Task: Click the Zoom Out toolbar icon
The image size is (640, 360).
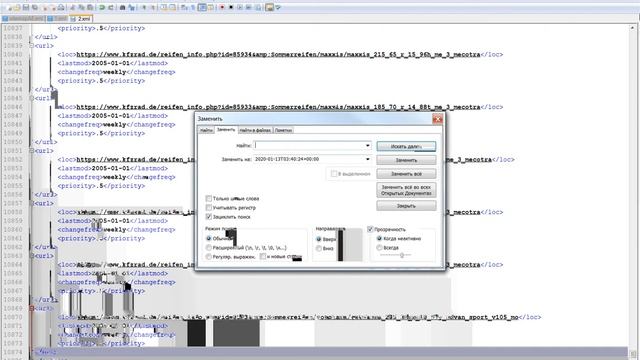Action: pyautogui.click(x=153, y=7)
